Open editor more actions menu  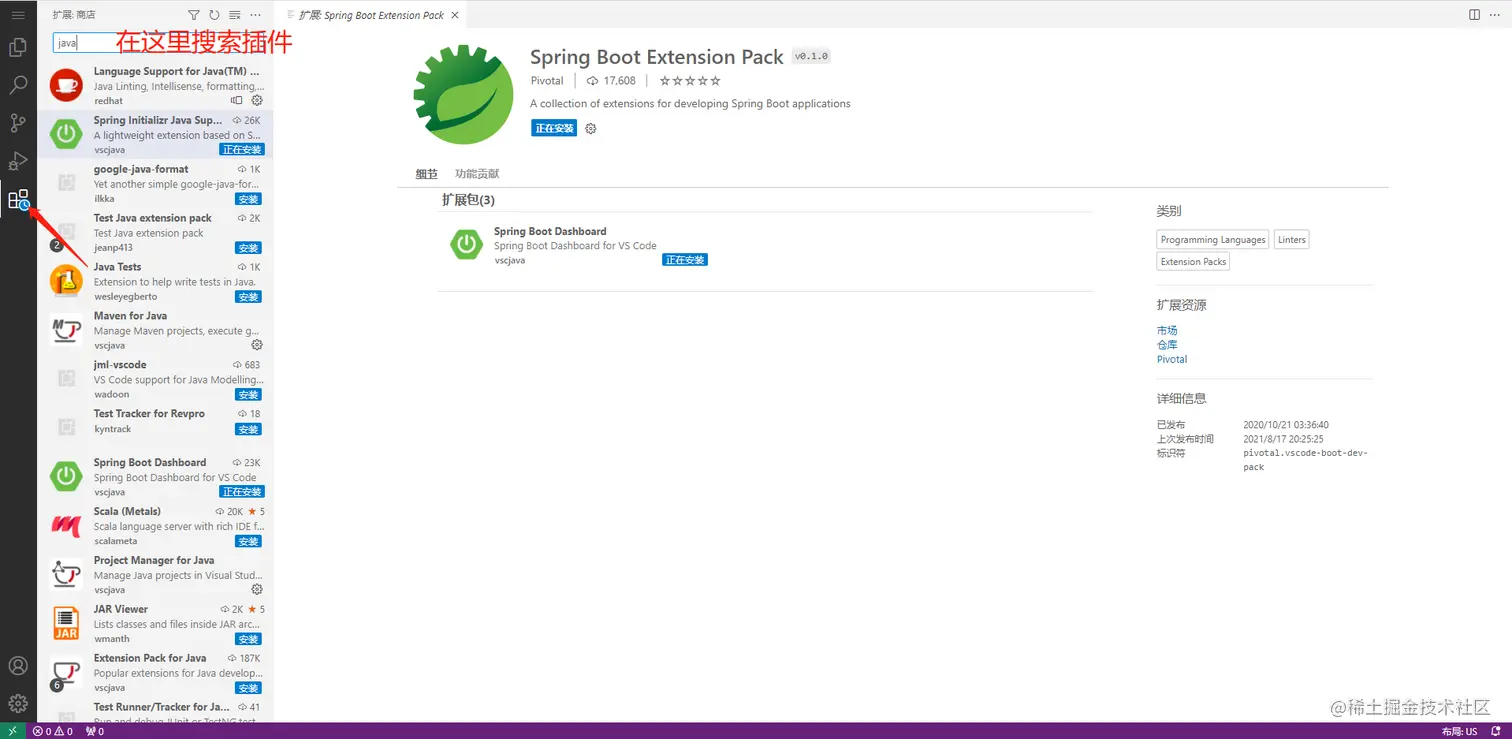(1495, 15)
